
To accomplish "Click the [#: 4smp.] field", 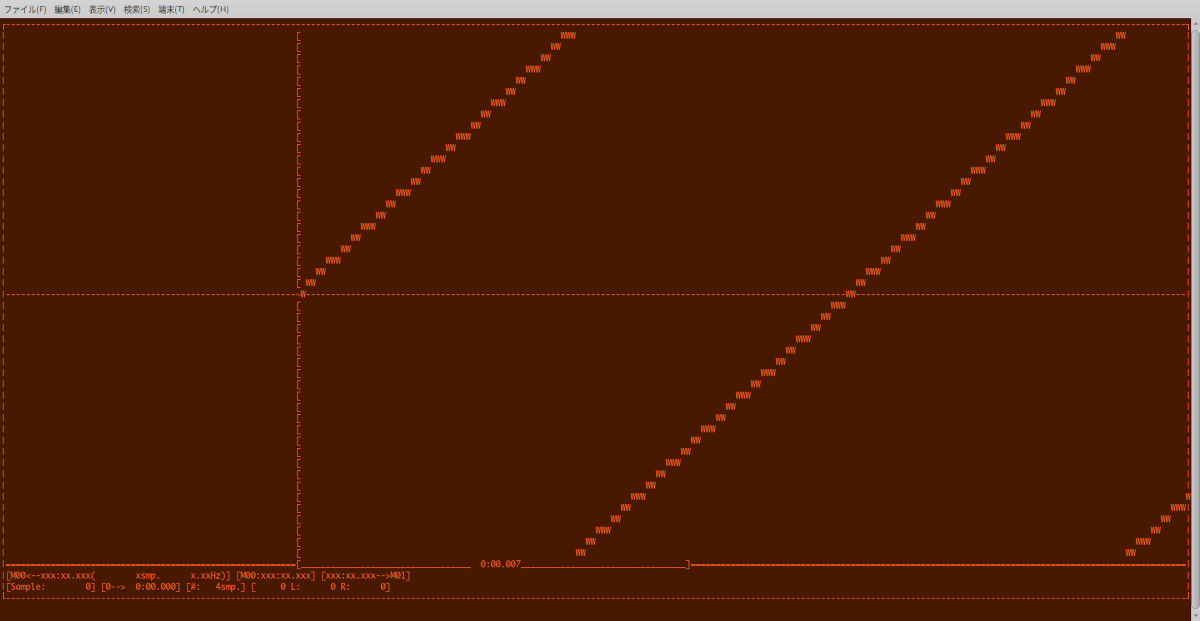I will [x=215, y=587].
